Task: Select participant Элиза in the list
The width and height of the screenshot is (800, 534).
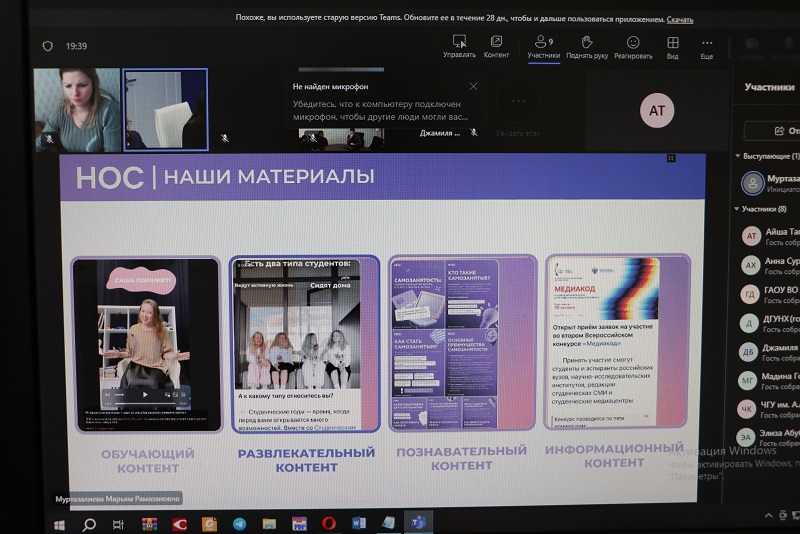Action: [x=770, y=437]
